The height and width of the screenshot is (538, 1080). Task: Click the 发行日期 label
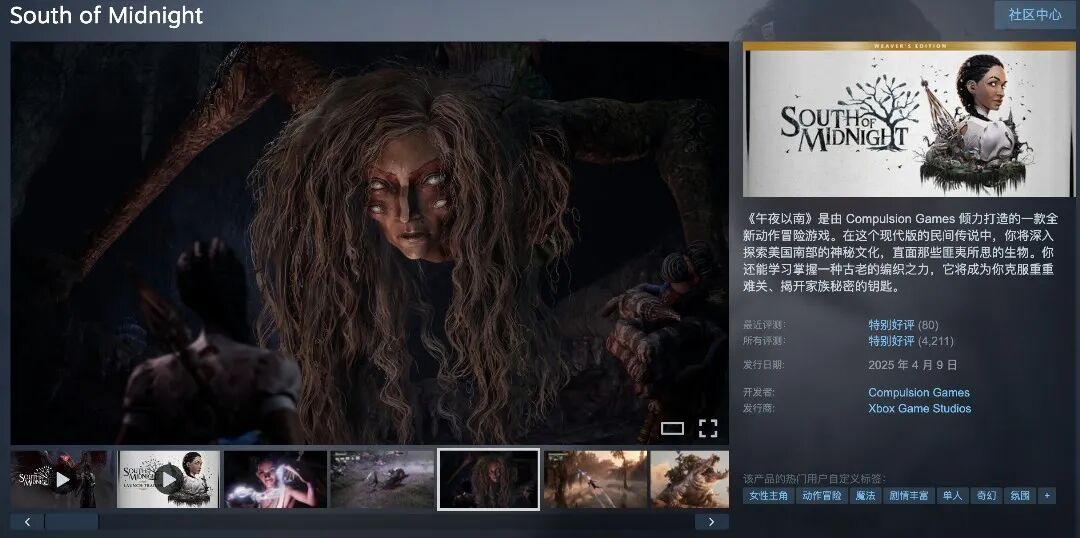[x=764, y=365]
